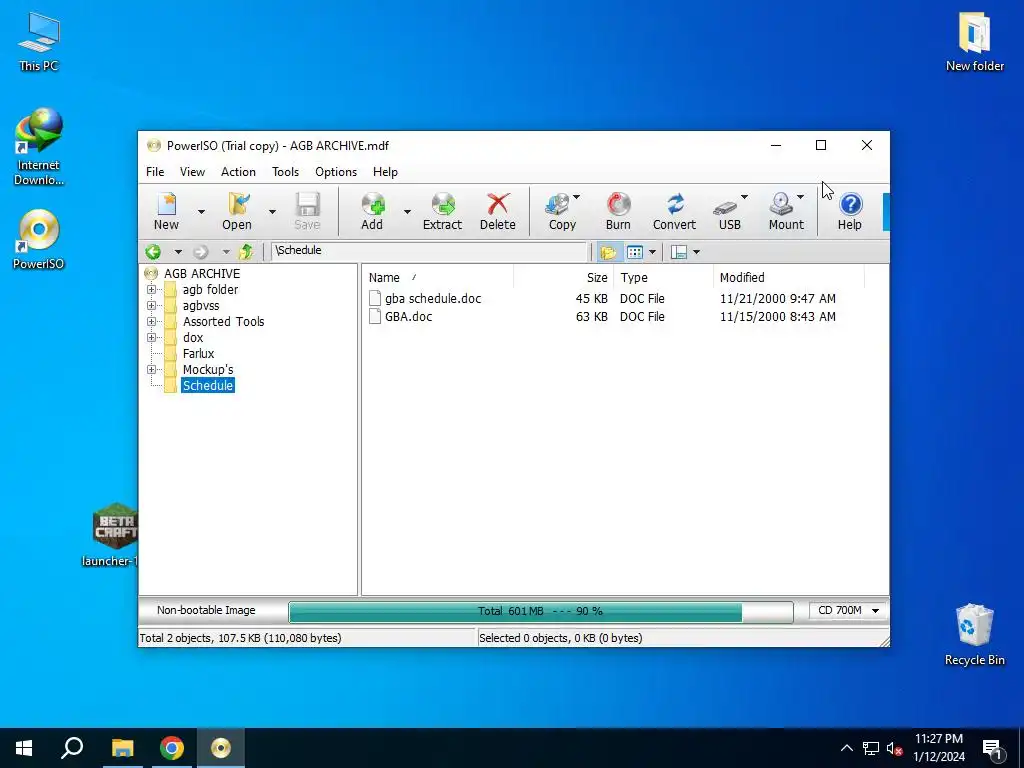Open the USB dropdown arrow
1024x768 pixels.
tap(744, 197)
